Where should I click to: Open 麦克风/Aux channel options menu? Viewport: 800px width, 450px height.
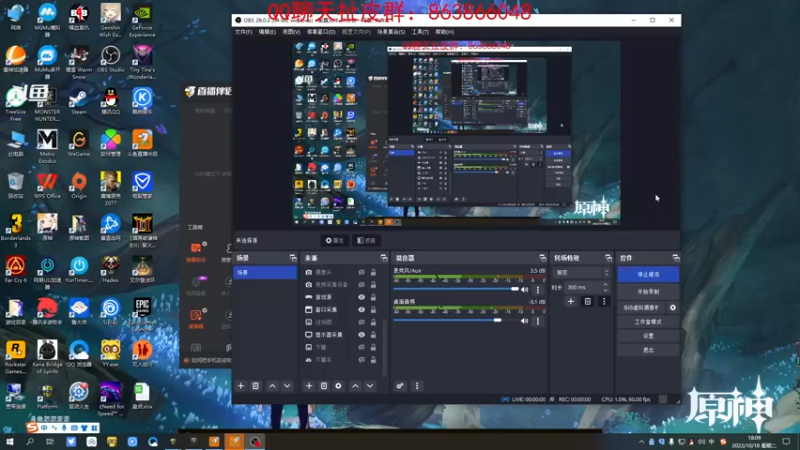pos(538,290)
